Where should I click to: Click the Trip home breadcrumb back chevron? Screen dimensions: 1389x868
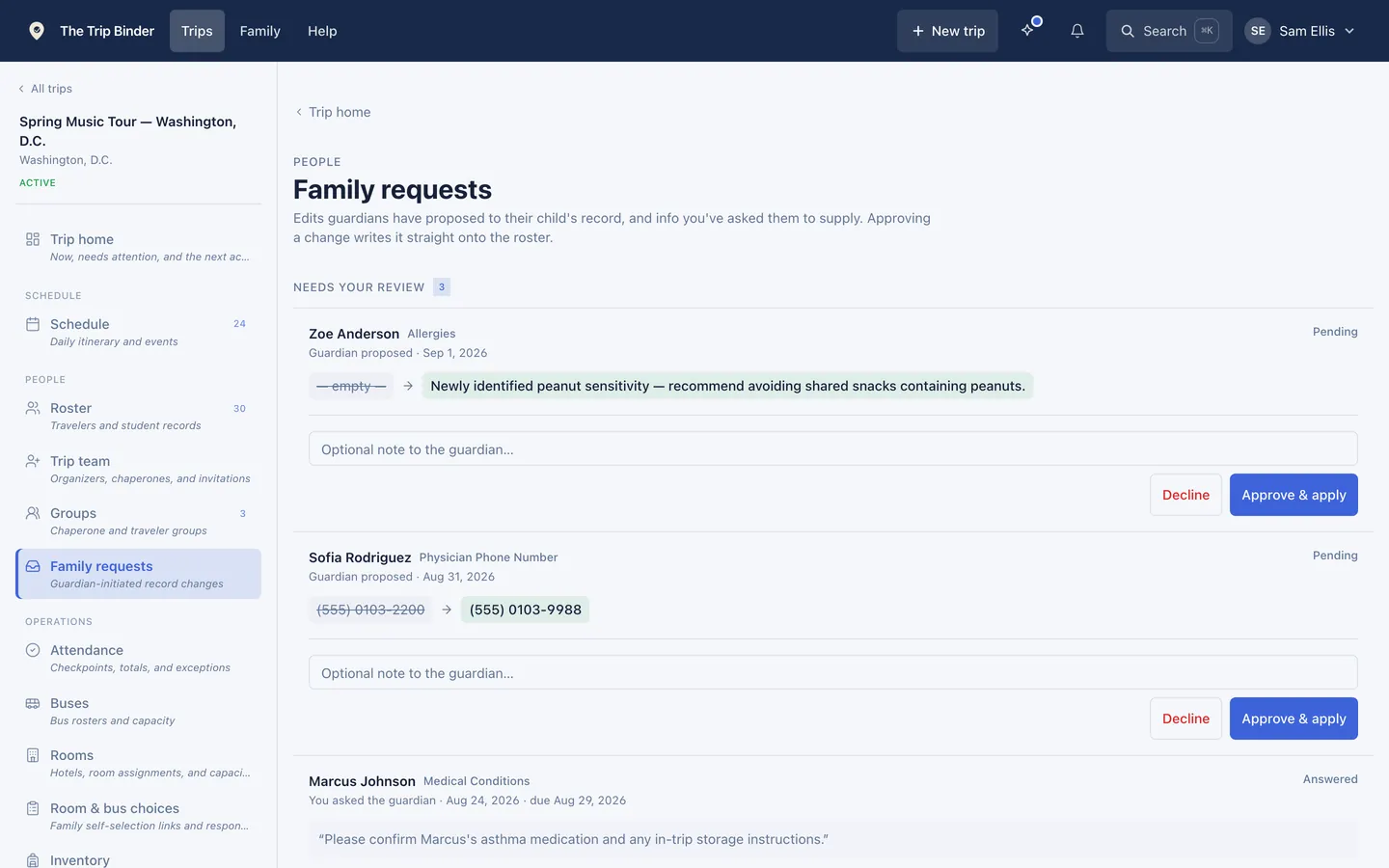pyautogui.click(x=299, y=112)
